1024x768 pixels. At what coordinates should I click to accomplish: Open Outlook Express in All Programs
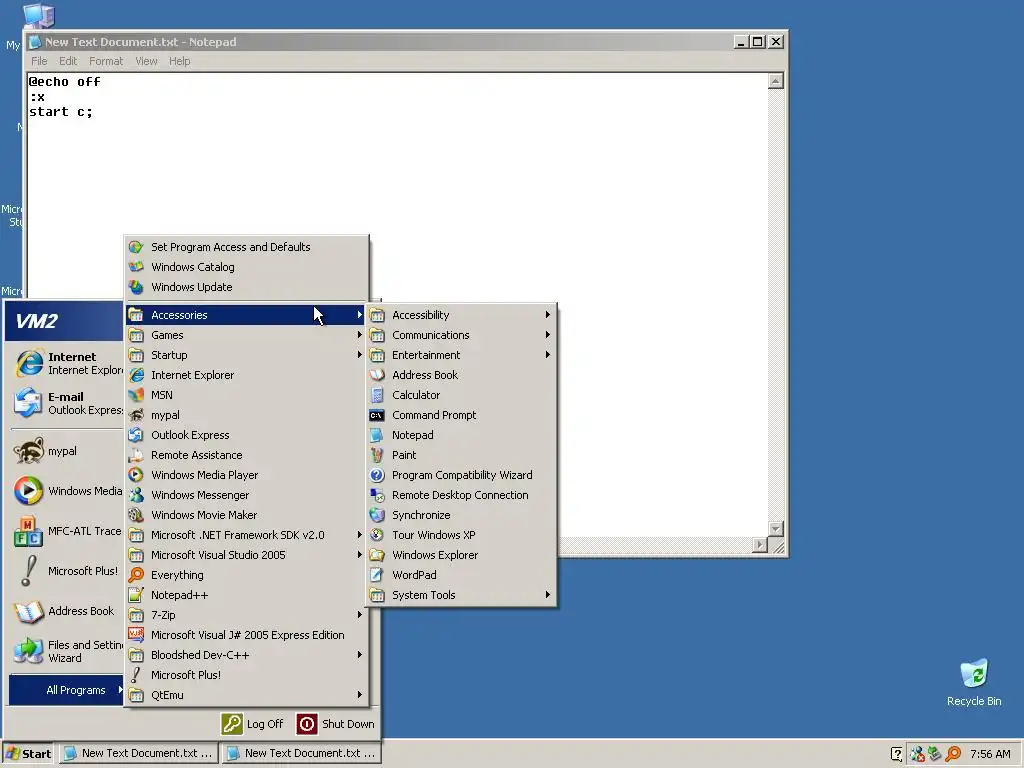point(247,435)
